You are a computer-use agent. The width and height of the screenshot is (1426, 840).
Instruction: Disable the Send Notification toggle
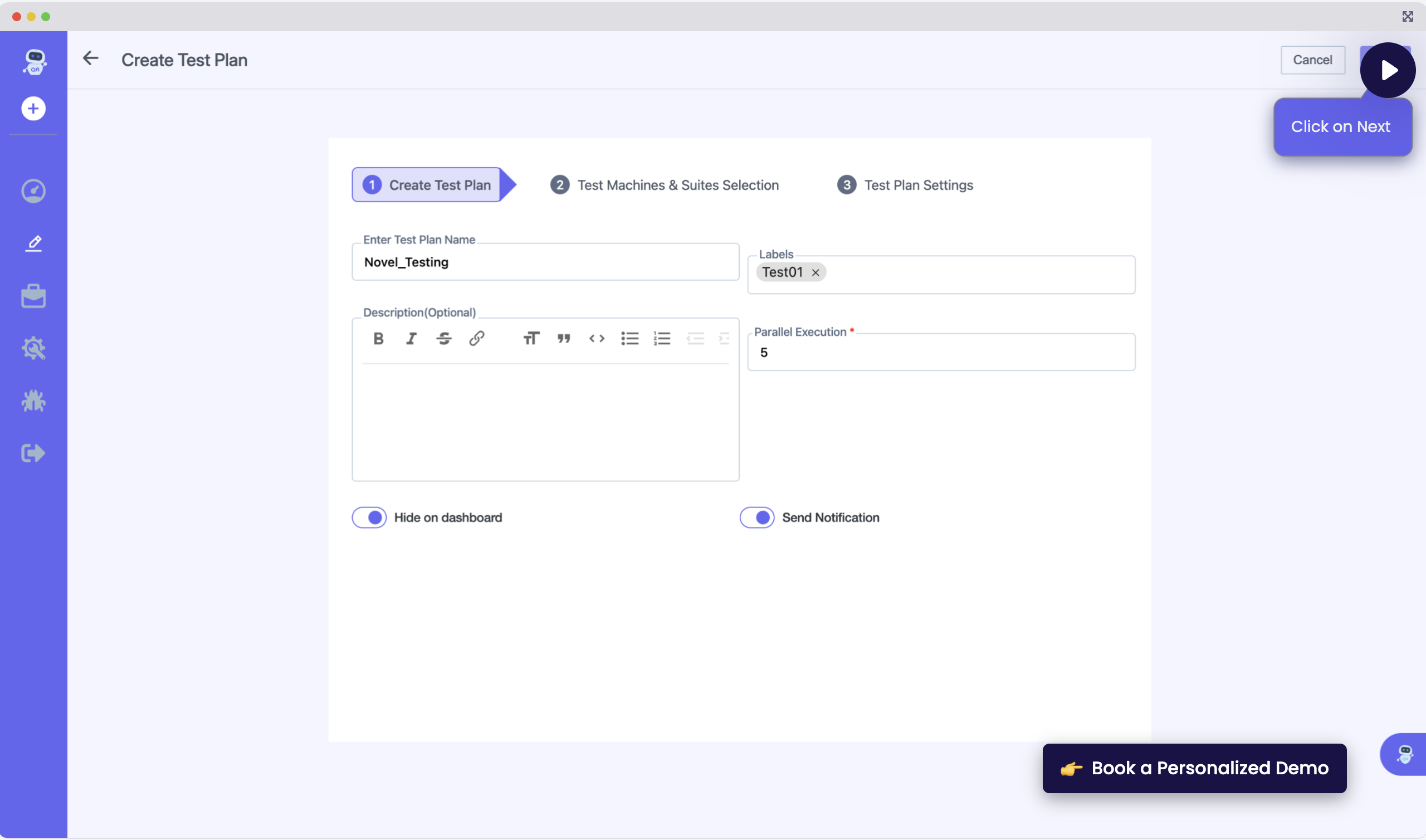tap(756, 517)
